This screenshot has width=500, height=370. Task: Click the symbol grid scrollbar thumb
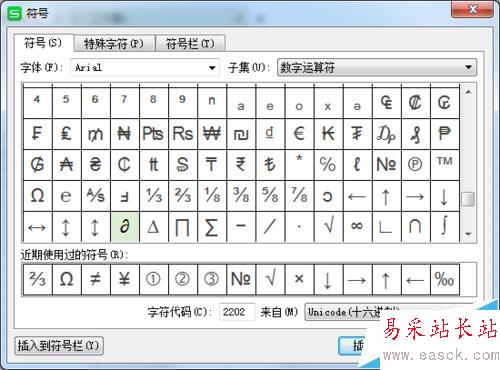468,199
